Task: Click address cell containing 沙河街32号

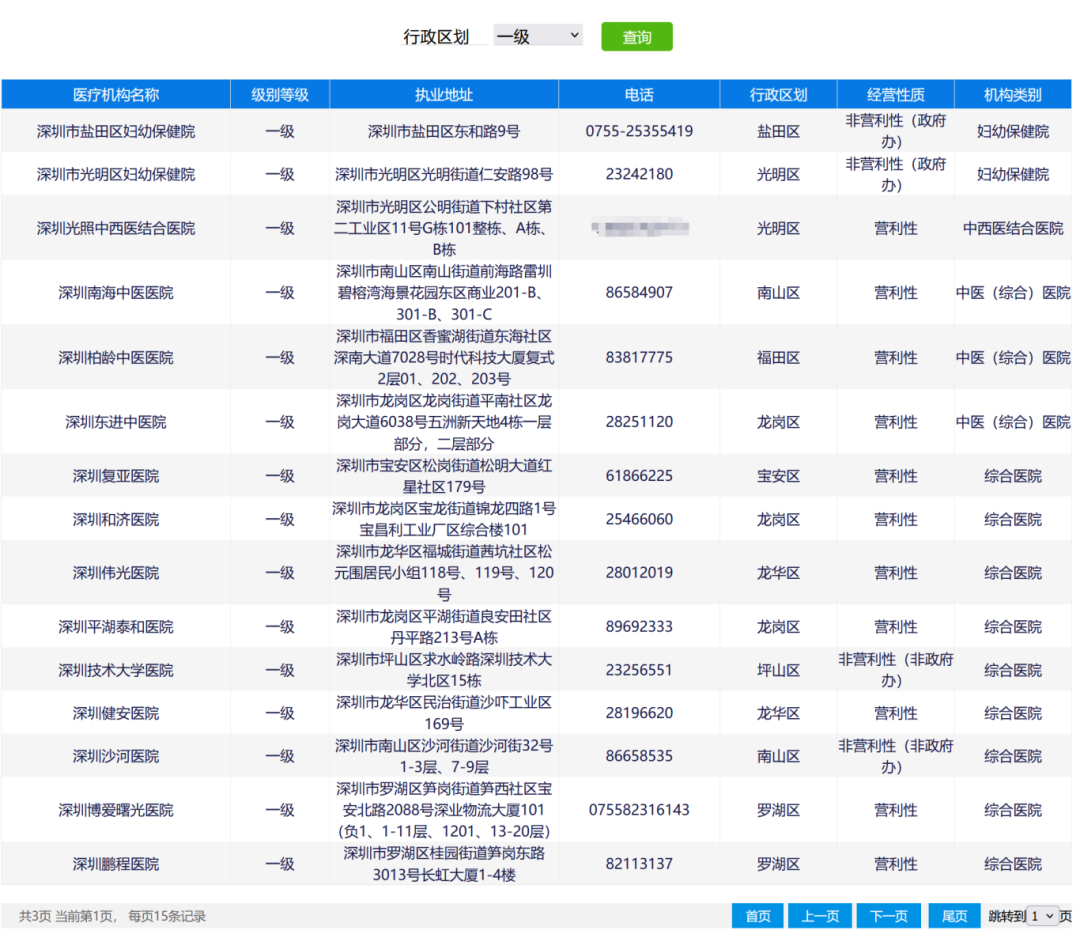Action: [x=444, y=756]
